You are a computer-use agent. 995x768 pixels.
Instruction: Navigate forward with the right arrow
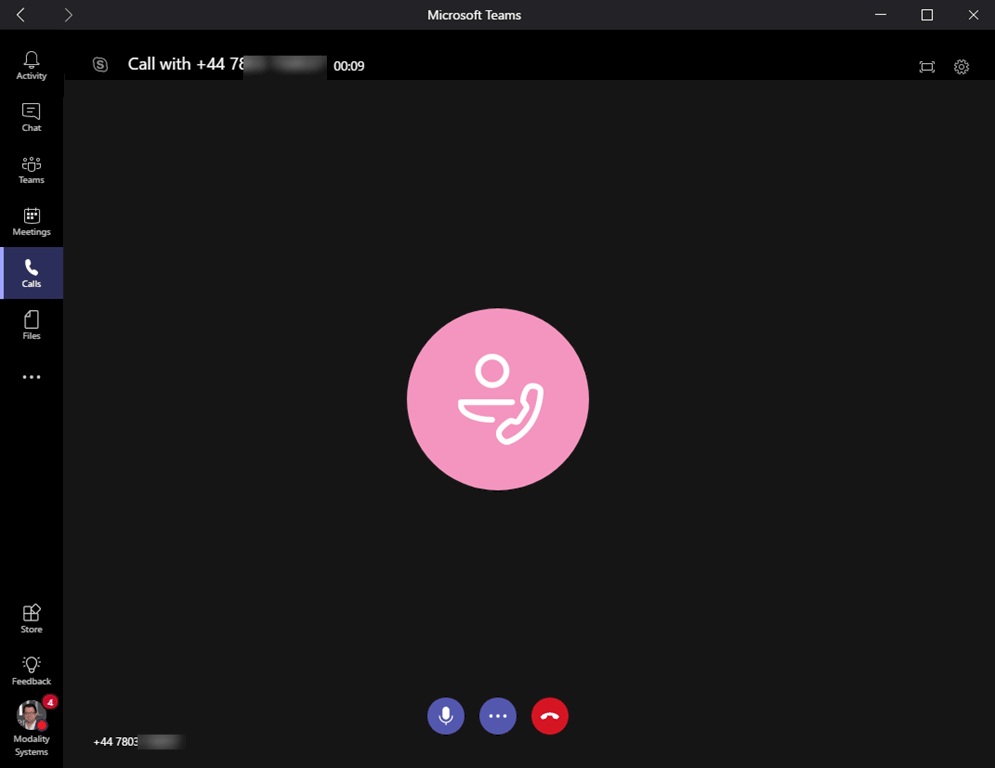[x=68, y=15]
